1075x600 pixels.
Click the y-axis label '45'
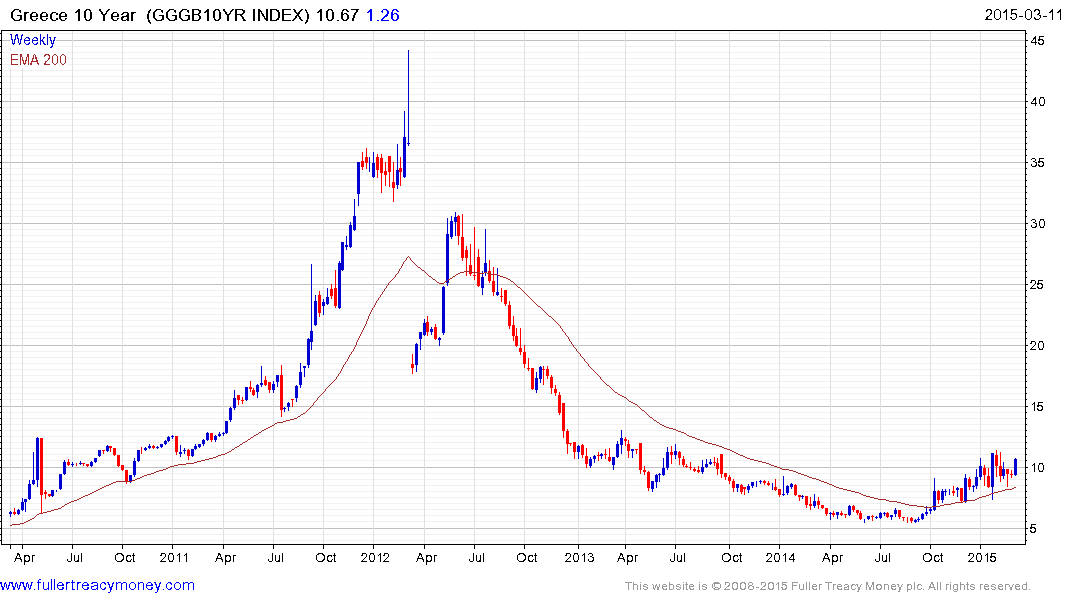click(x=1037, y=41)
